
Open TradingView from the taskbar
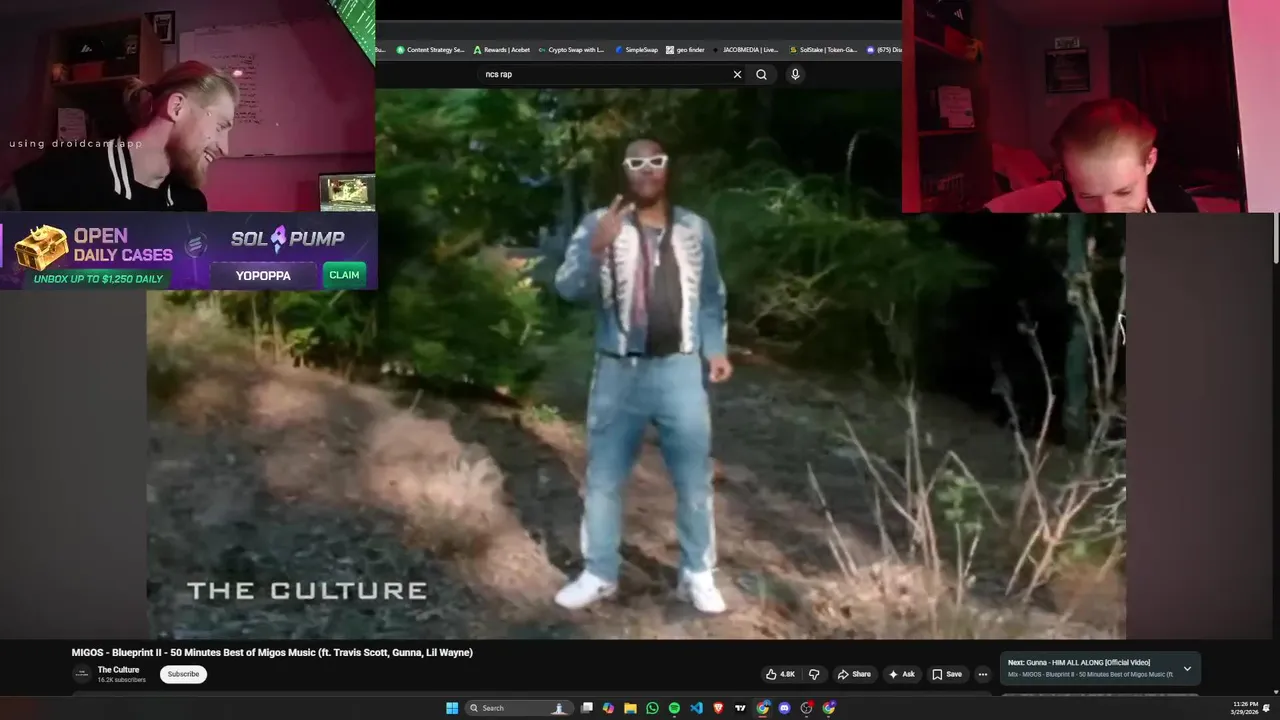point(740,708)
